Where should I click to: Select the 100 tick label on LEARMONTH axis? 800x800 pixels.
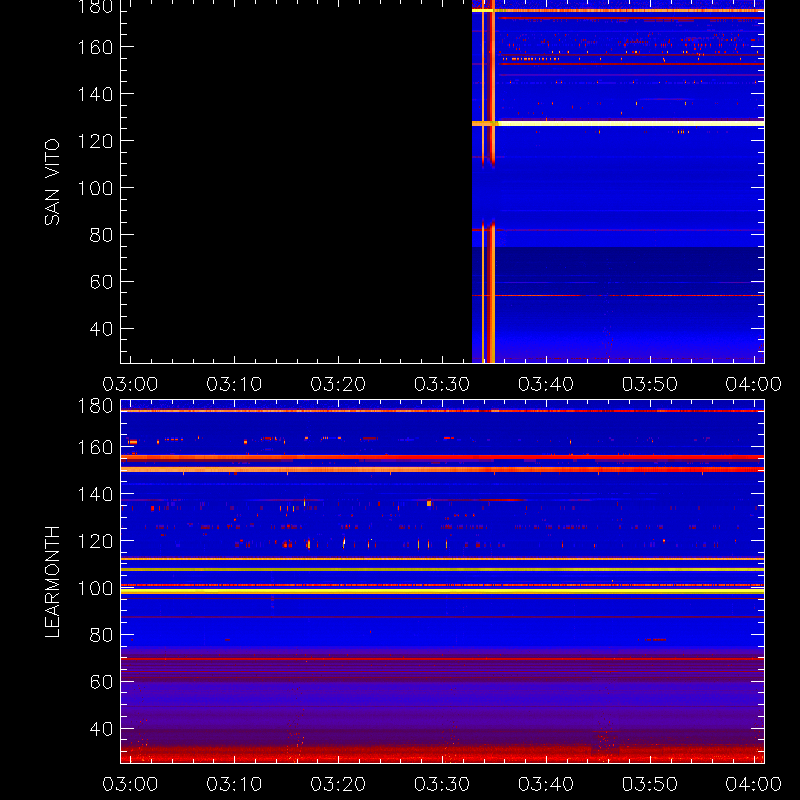point(95,588)
